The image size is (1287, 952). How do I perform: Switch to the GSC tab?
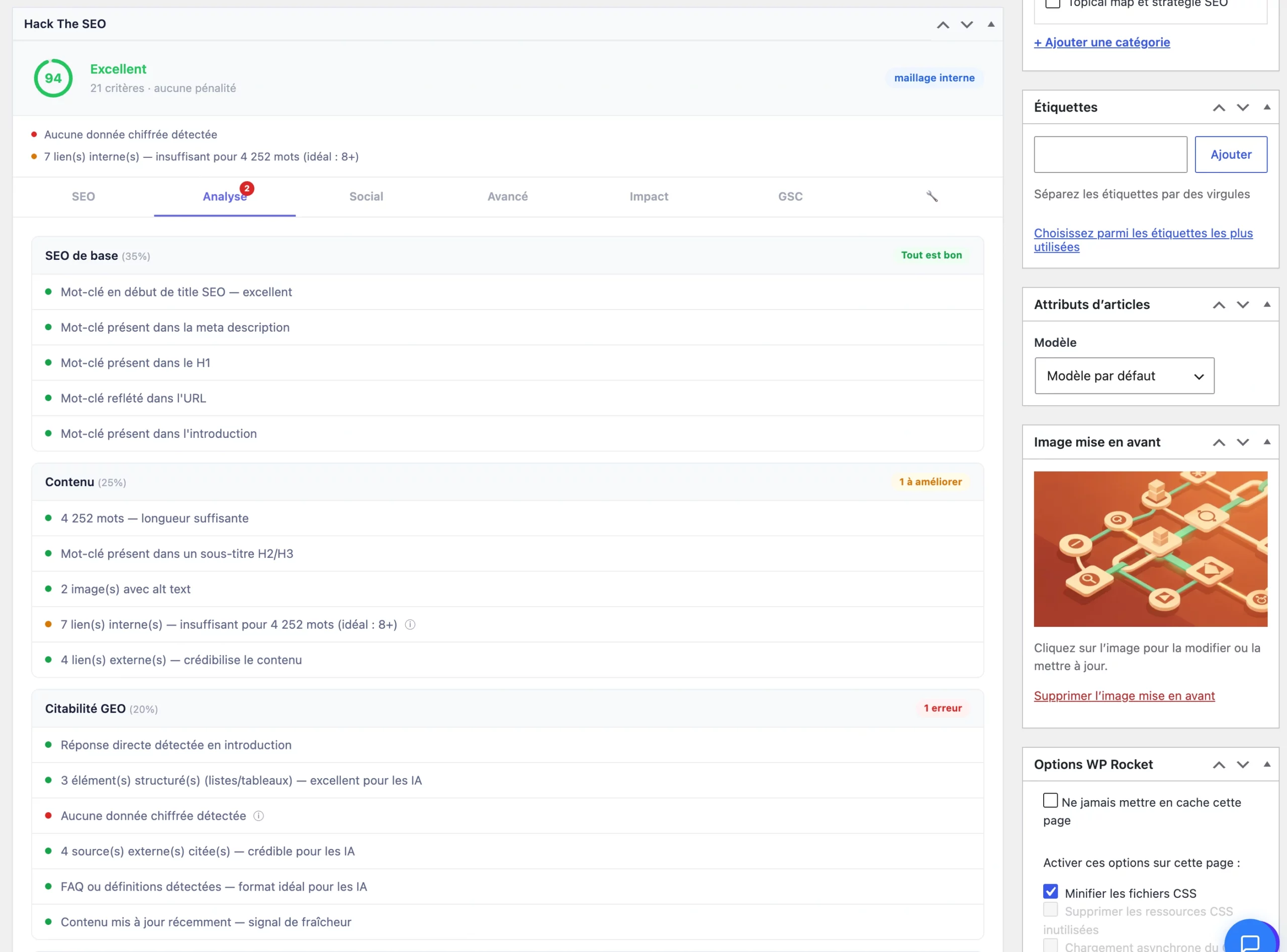click(x=790, y=197)
